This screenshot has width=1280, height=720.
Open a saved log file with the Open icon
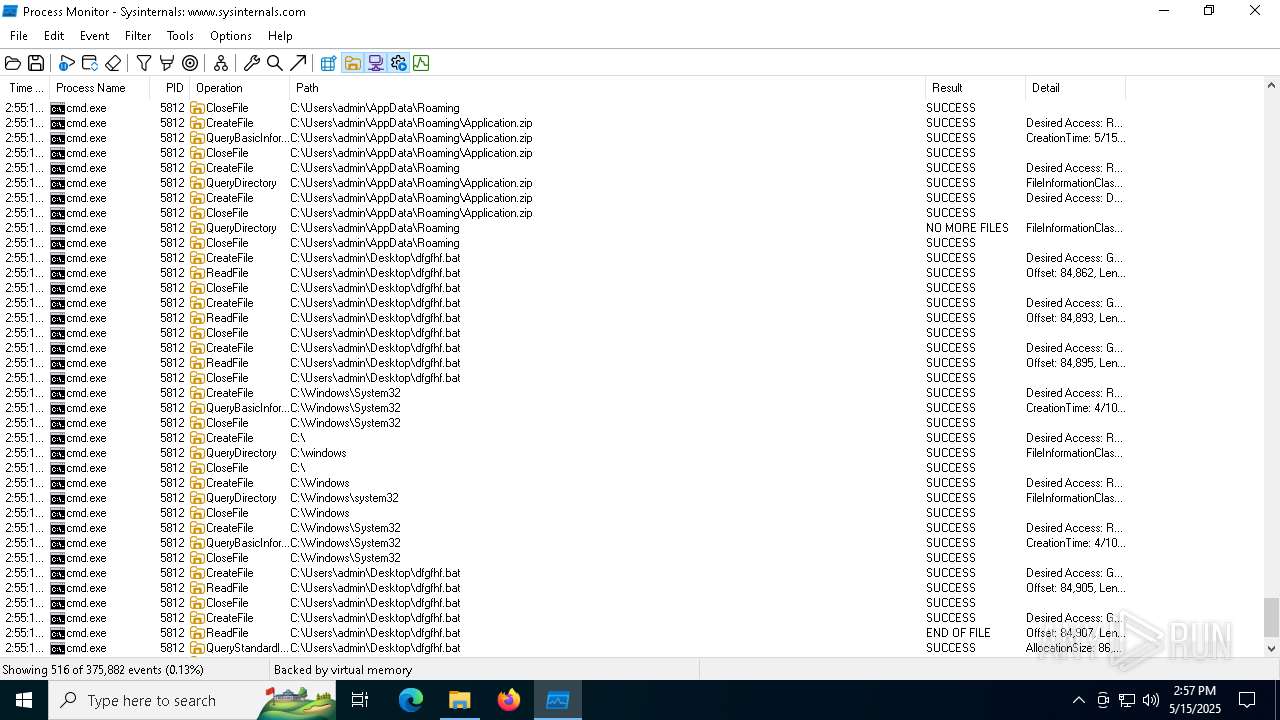coord(13,63)
